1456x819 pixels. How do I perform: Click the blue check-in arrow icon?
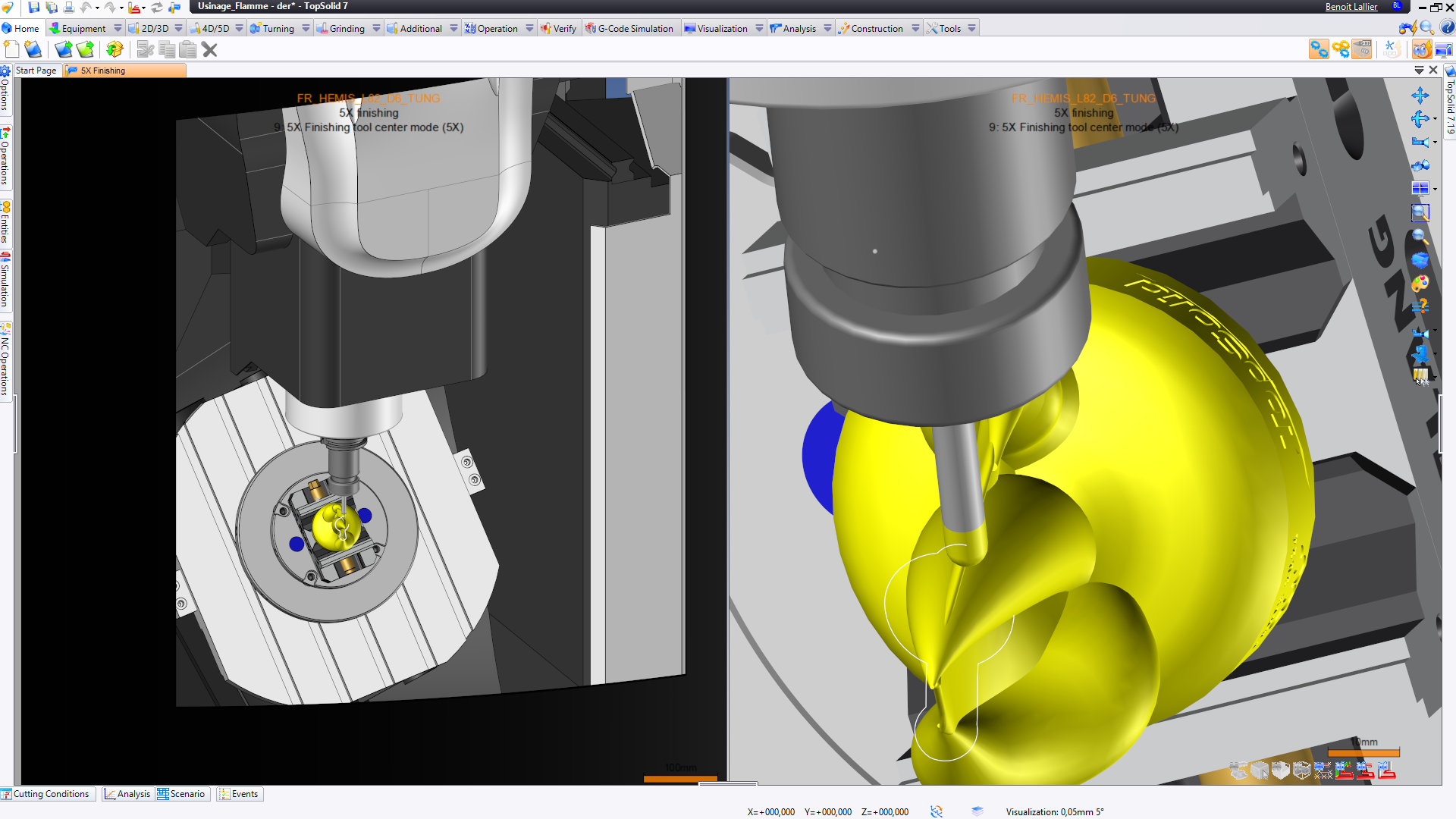[x=64, y=49]
